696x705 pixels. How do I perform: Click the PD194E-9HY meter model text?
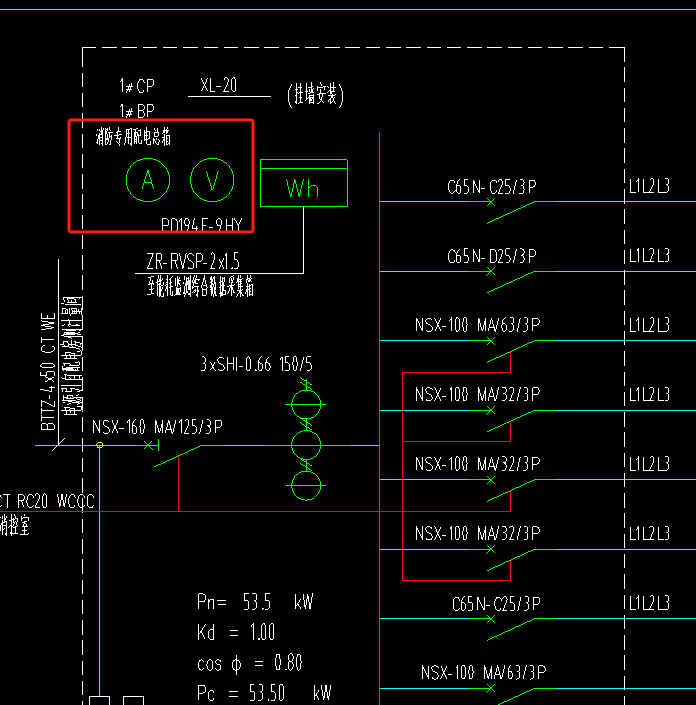tap(201, 224)
